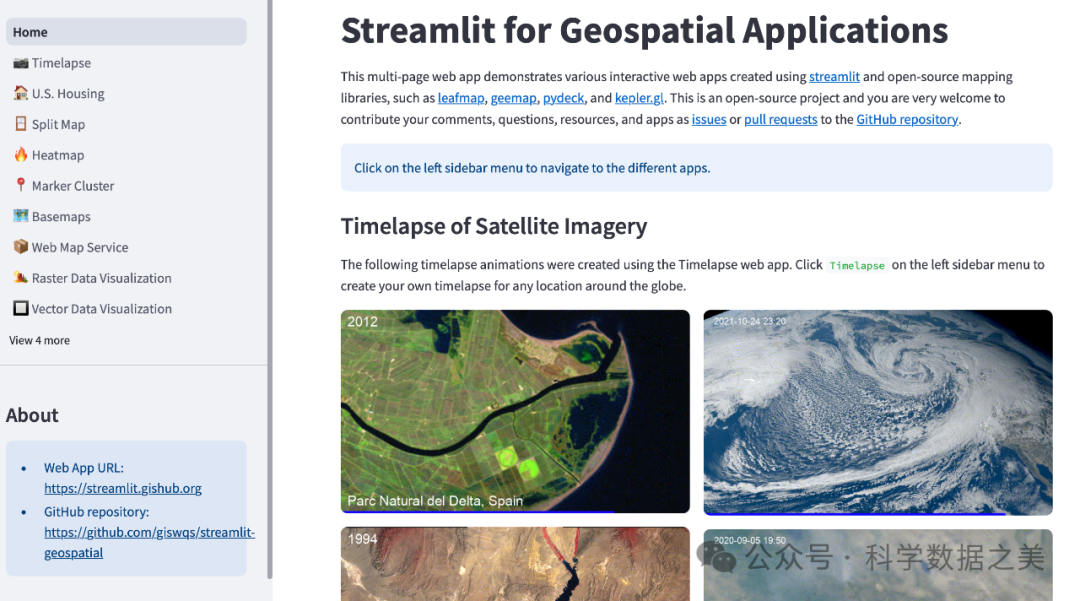Open the pull requests link
Screen dimensions: 1080x601
[x=780, y=119]
